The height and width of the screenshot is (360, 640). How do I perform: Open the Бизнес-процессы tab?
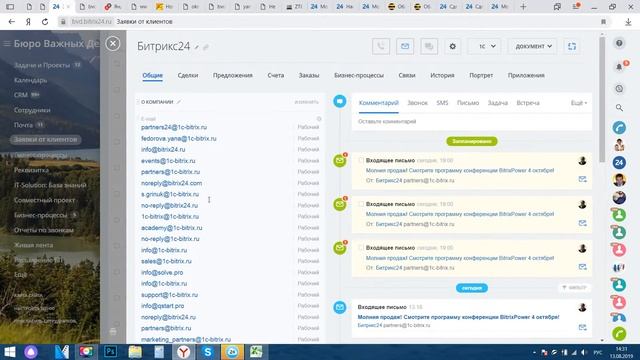pyautogui.click(x=359, y=76)
